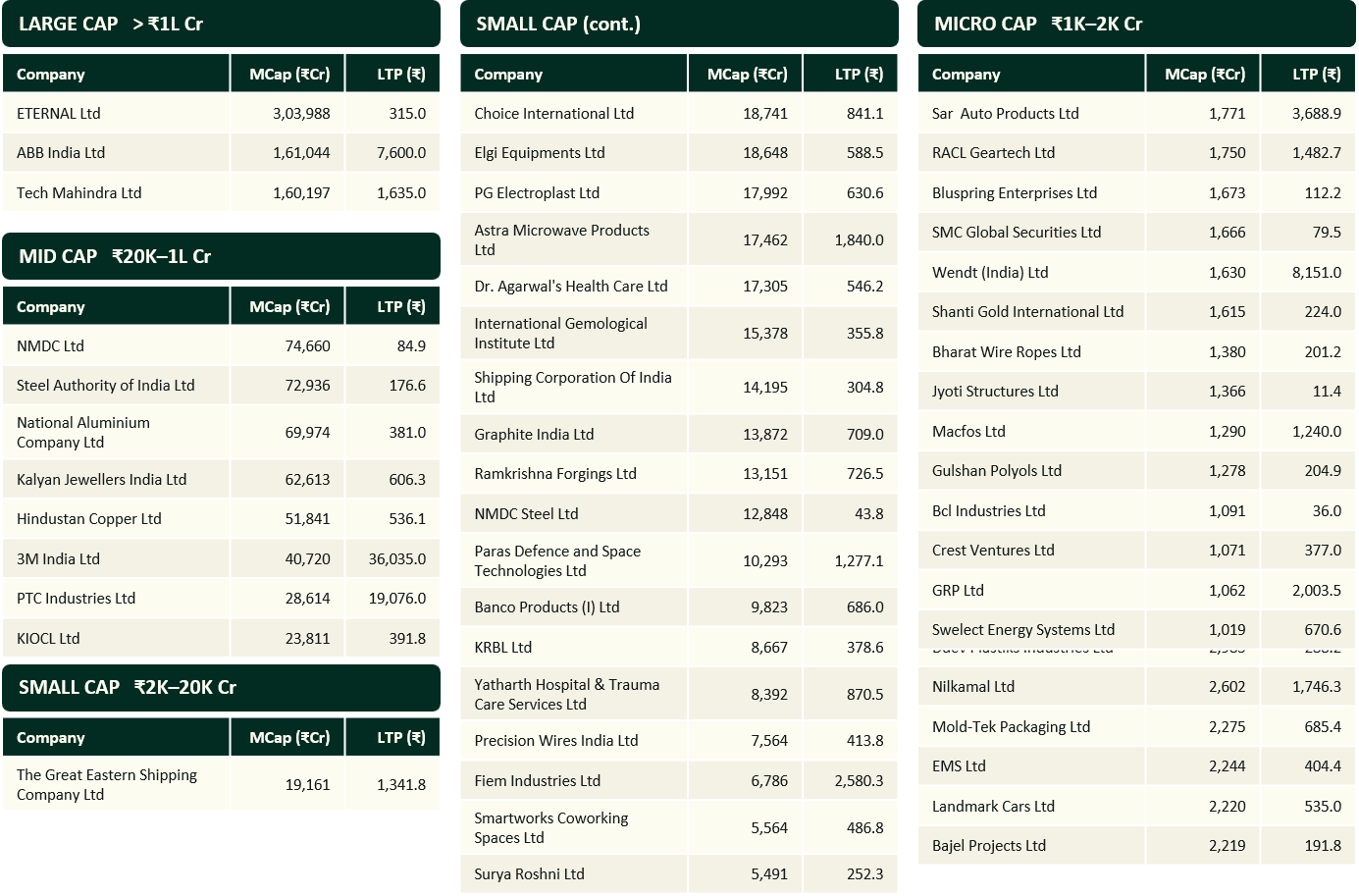Select Dr. Agarwal's Health Care Ltd

pyautogui.click(x=573, y=287)
